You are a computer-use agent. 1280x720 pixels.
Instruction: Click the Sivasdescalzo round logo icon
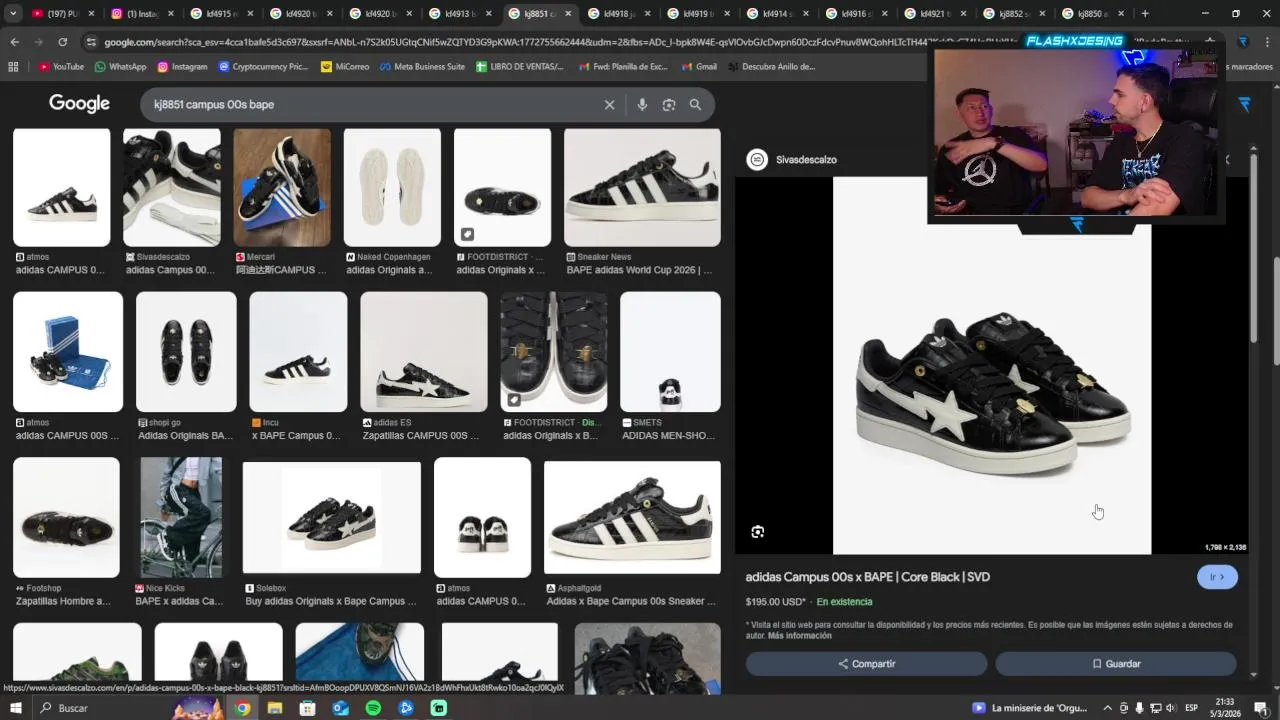758,160
